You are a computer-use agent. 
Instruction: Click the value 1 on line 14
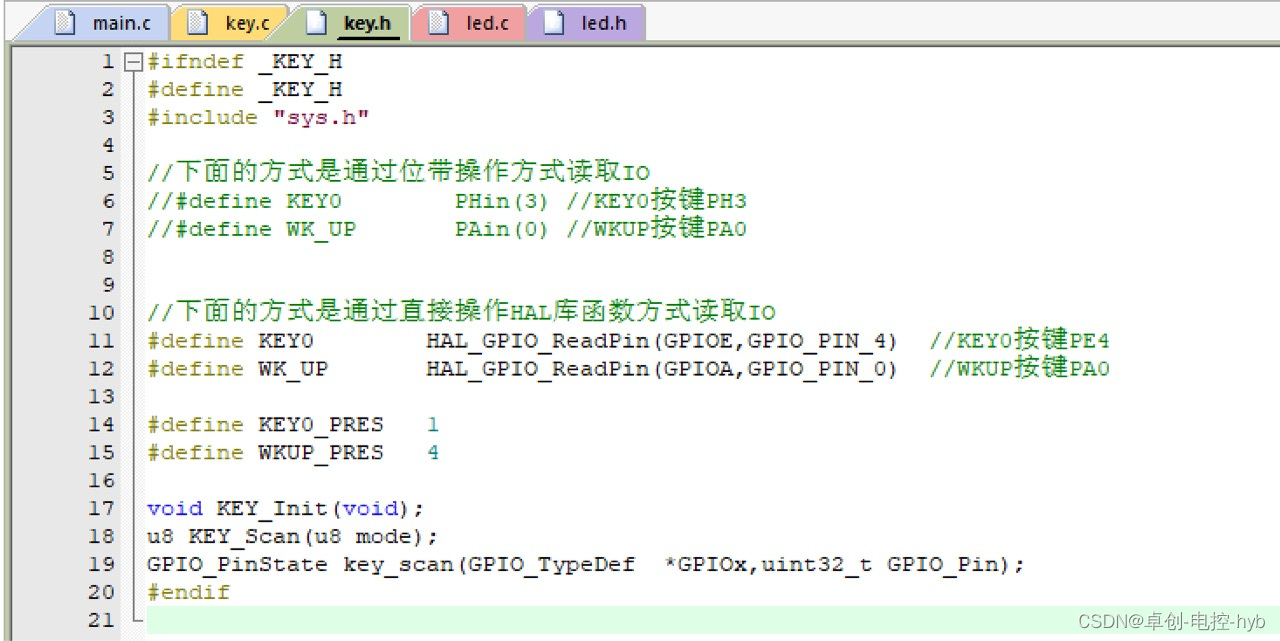pos(433,425)
